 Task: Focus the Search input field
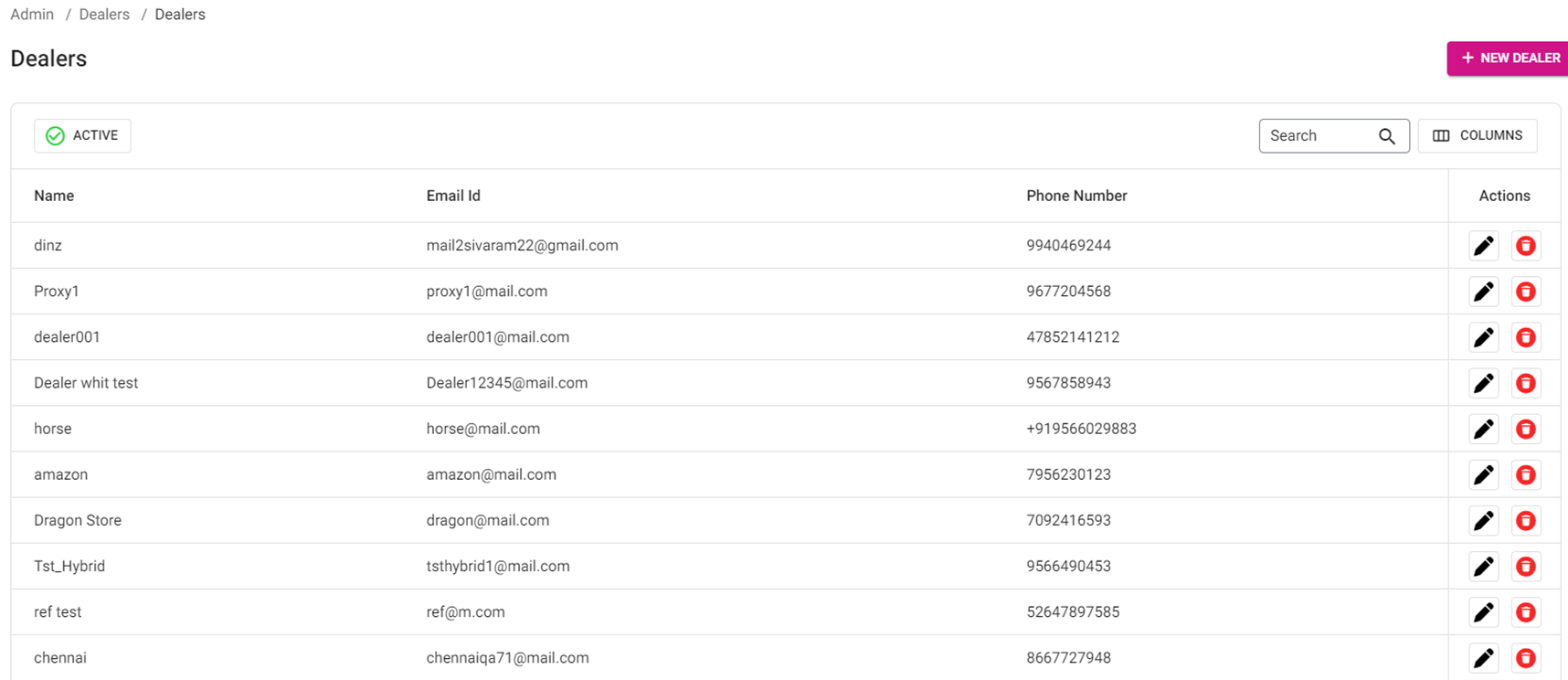tap(1316, 136)
